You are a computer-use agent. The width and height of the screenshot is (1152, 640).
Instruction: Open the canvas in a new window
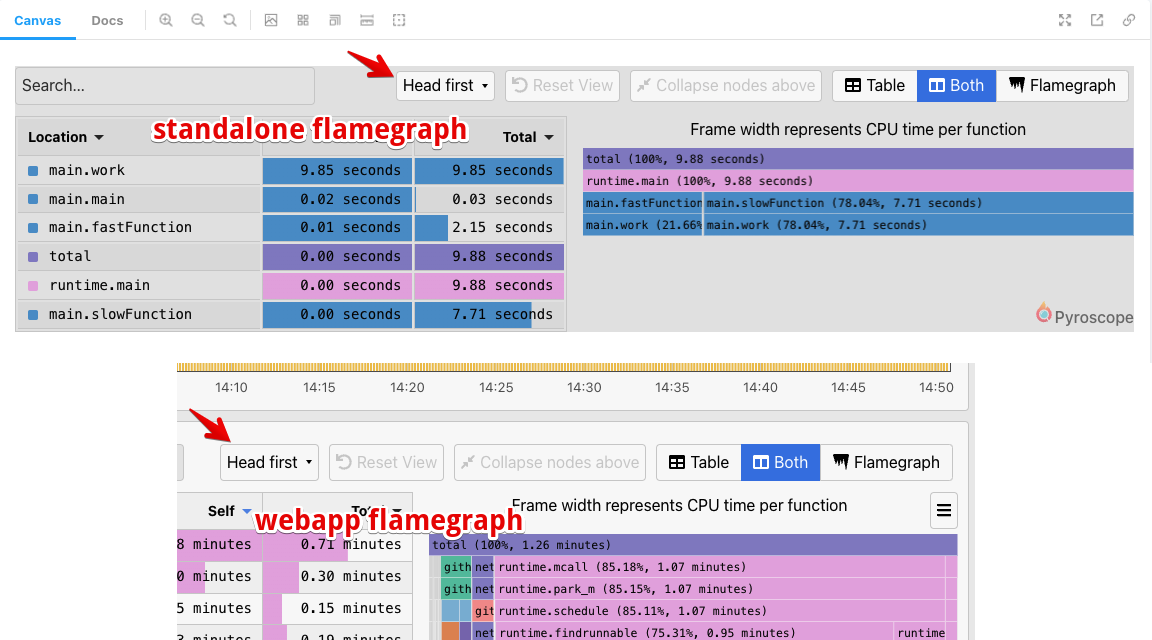click(1097, 21)
